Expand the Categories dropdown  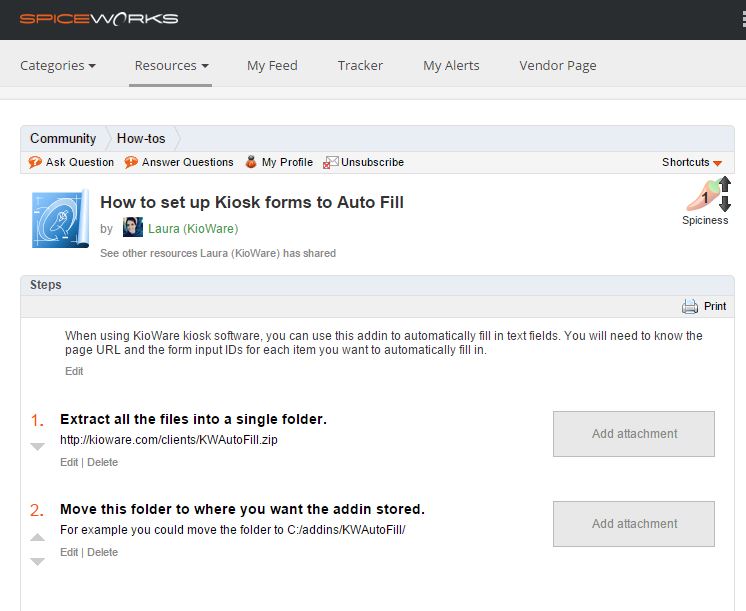58,65
